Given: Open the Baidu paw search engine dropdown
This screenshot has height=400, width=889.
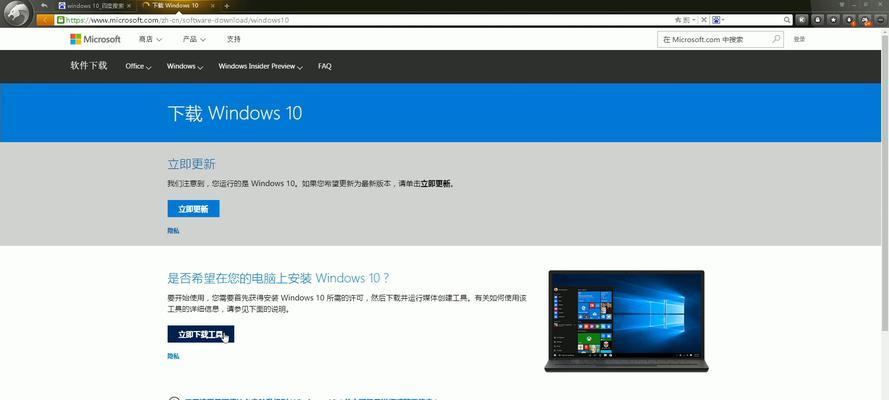Looking at the screenshot, I should click(x=718, y=20).
